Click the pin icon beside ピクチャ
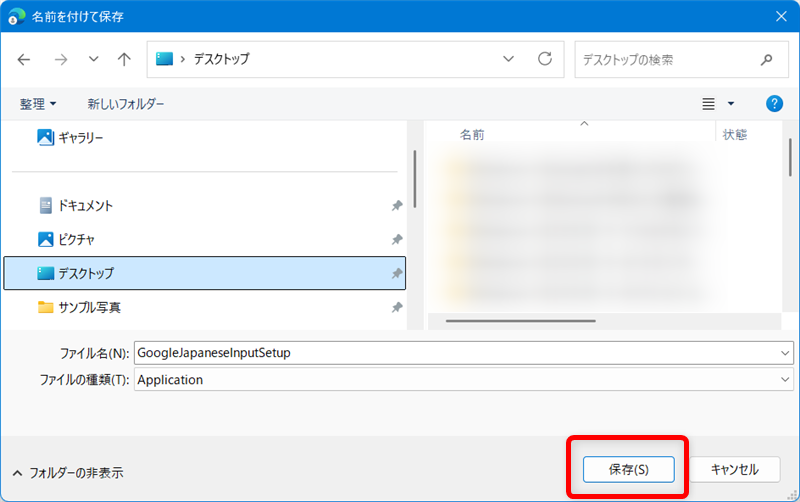This screenshot has height=502, width=800. pyautogui.click(x=396, y=239)
